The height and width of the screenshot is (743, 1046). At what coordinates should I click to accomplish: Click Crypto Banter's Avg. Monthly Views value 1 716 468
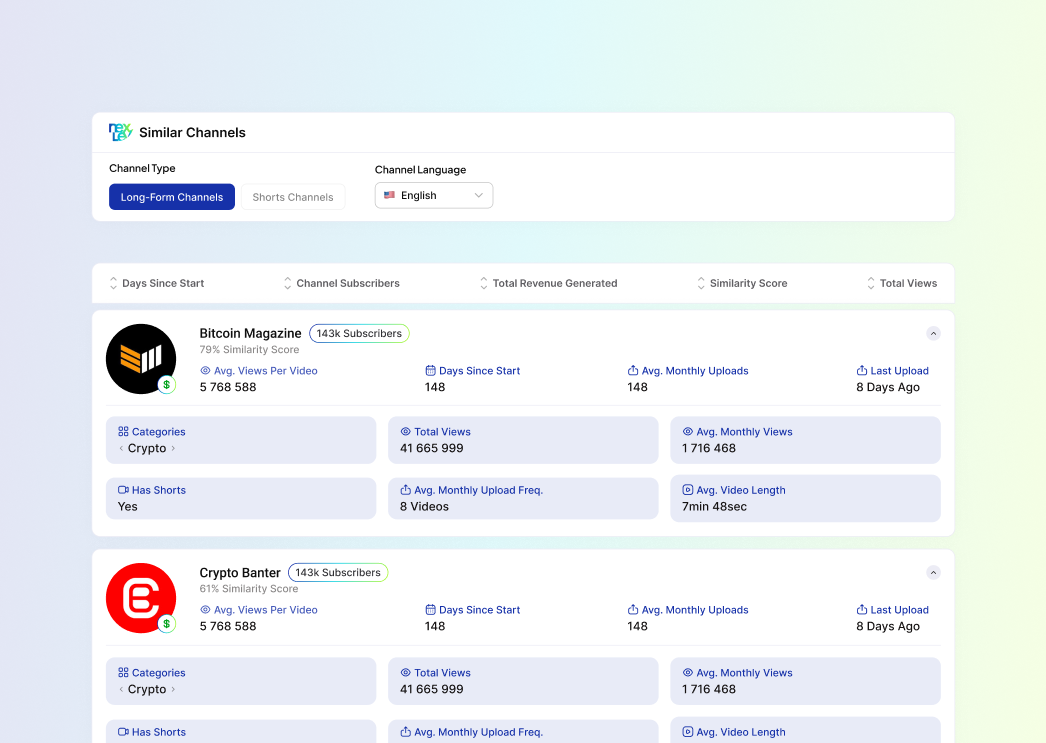click(709, 690)
